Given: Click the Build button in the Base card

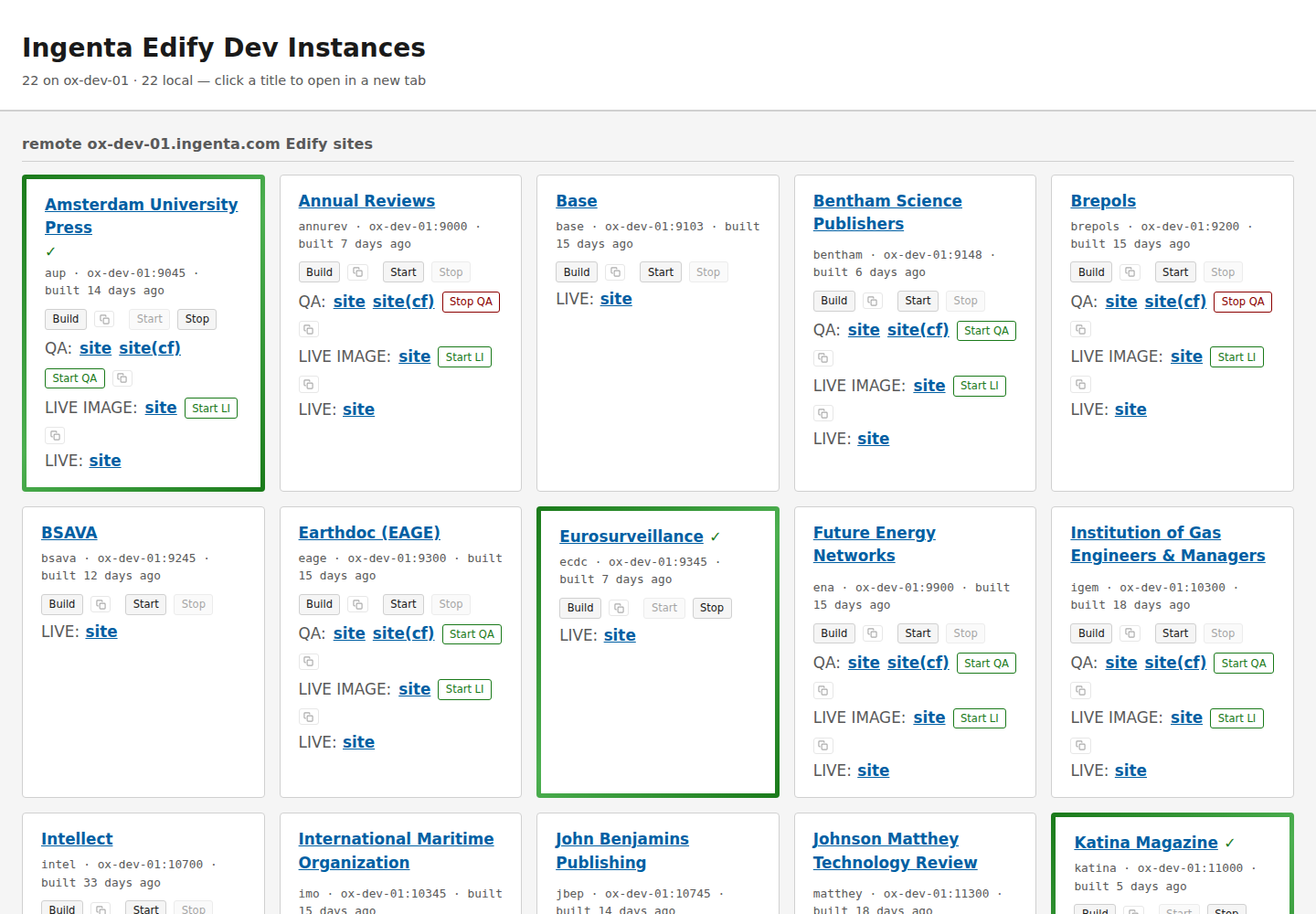Looking at the screenshot, I should pos(577,272).
